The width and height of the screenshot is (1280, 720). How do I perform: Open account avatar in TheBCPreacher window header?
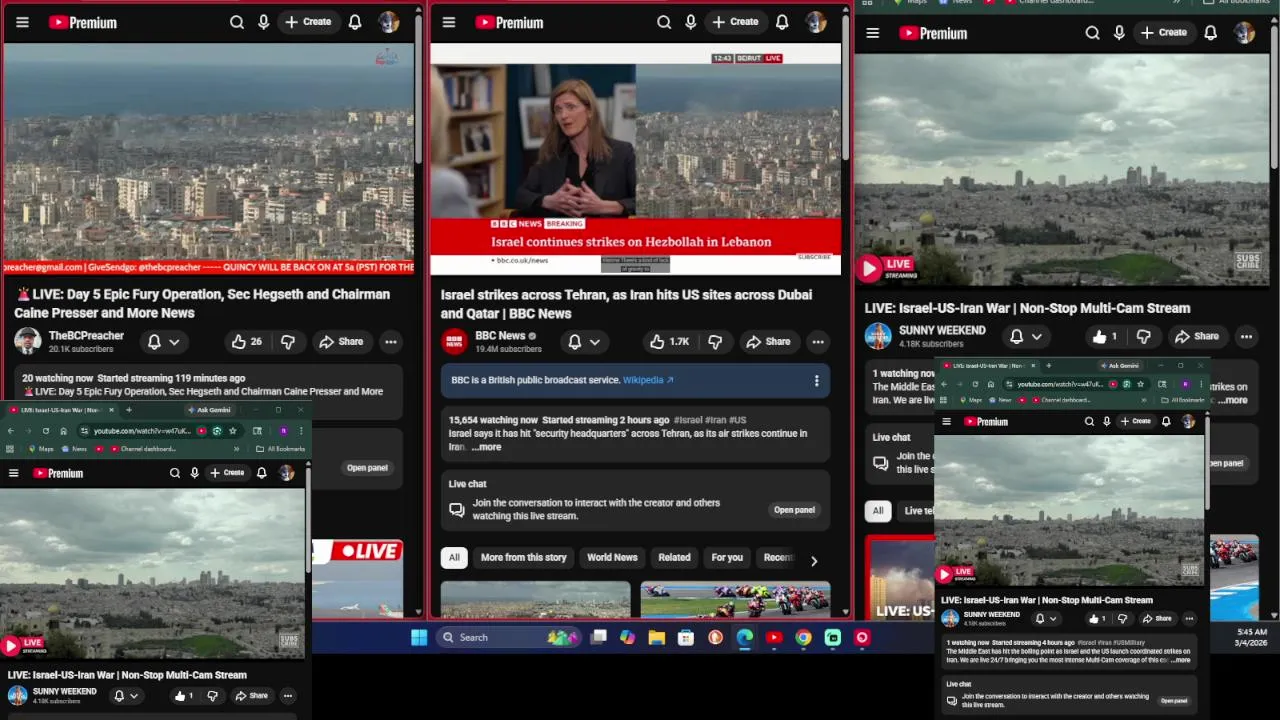pos(389,22)
